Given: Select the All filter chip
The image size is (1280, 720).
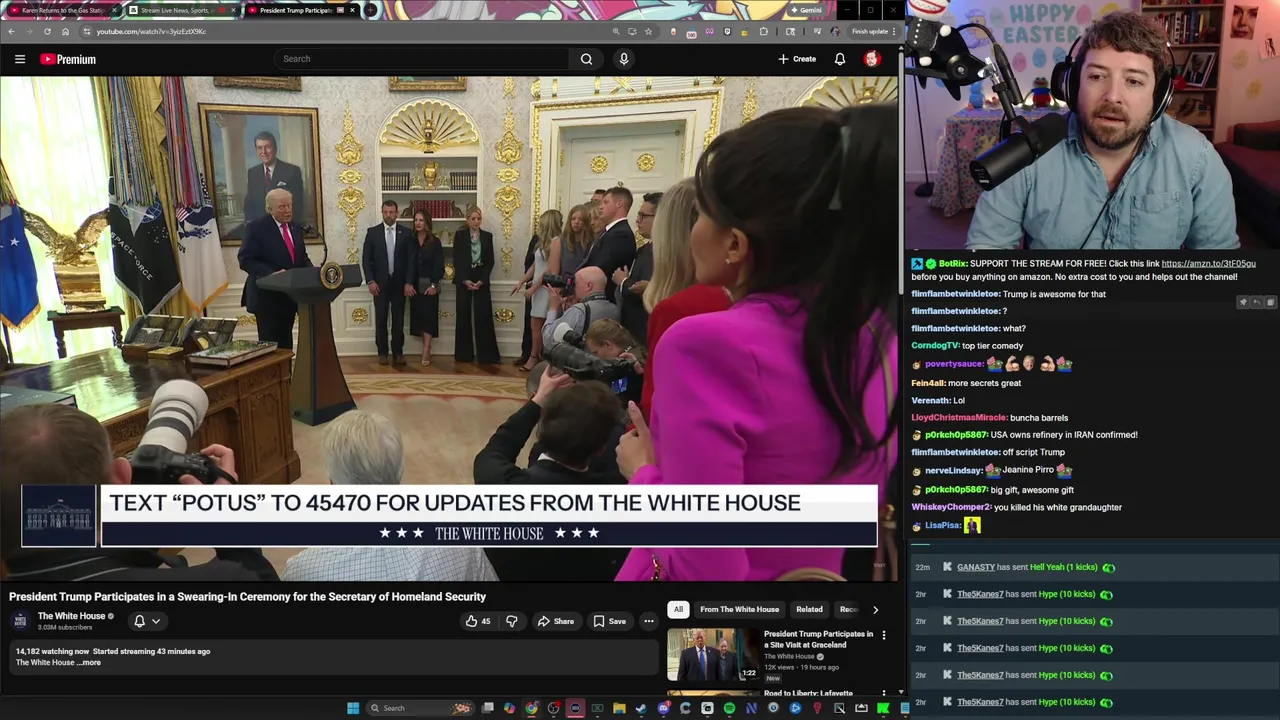Looking at the screenshot, I should [678, 609].
